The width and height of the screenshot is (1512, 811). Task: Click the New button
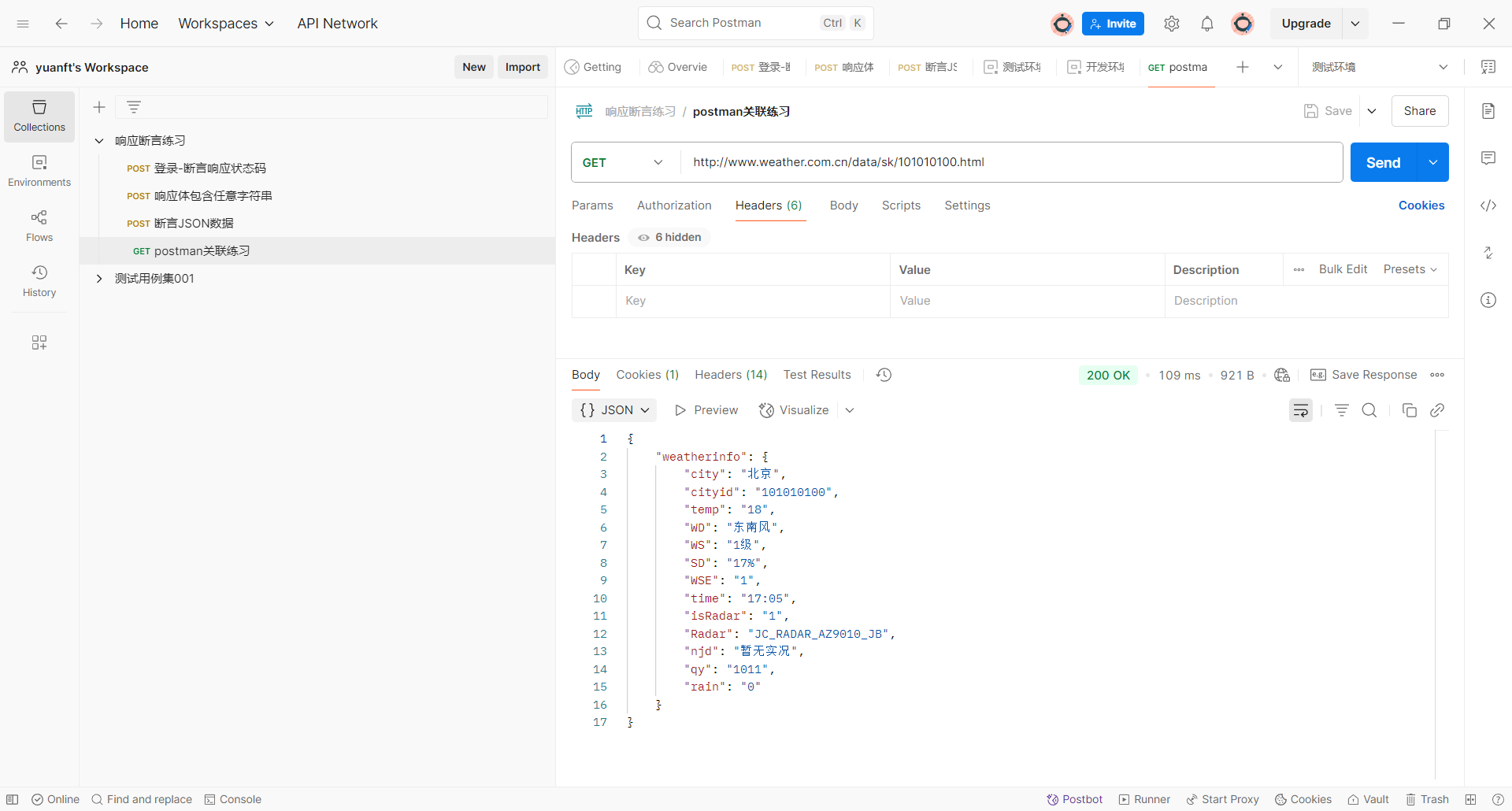[474, 67]
